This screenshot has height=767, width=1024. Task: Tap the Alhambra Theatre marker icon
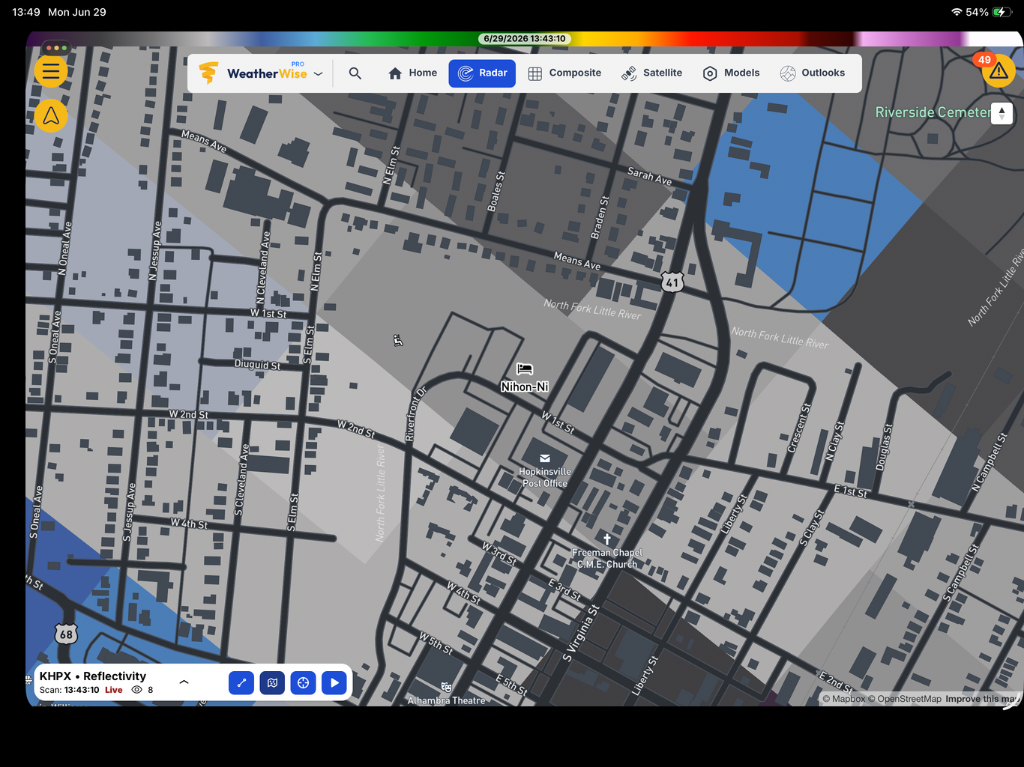(x=447, y=687)
